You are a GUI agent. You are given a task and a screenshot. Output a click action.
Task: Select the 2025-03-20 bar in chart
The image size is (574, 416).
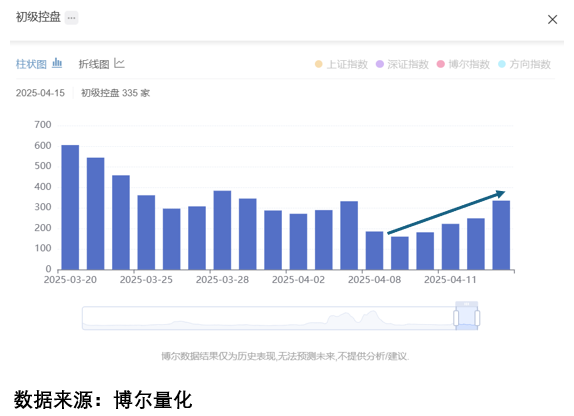click(70, 207)
